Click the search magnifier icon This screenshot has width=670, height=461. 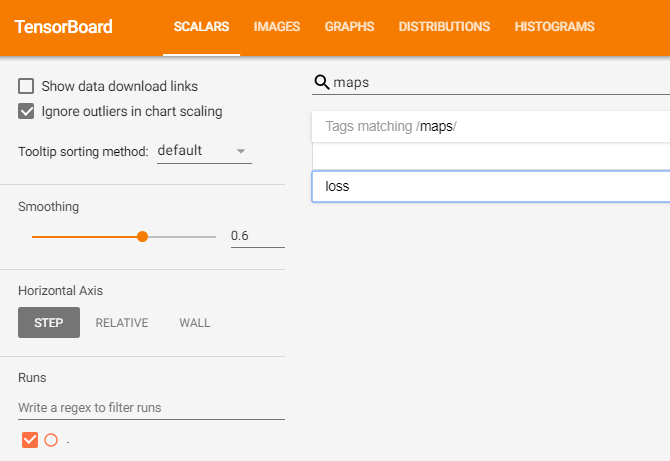coord(322,82)
